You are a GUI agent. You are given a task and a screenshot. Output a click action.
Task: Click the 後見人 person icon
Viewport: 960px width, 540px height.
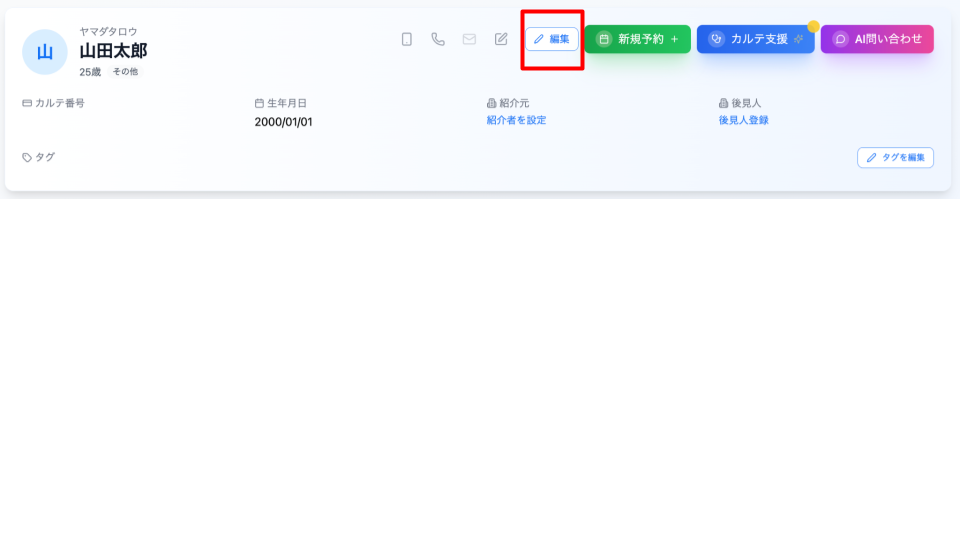(x=723, y=103)
